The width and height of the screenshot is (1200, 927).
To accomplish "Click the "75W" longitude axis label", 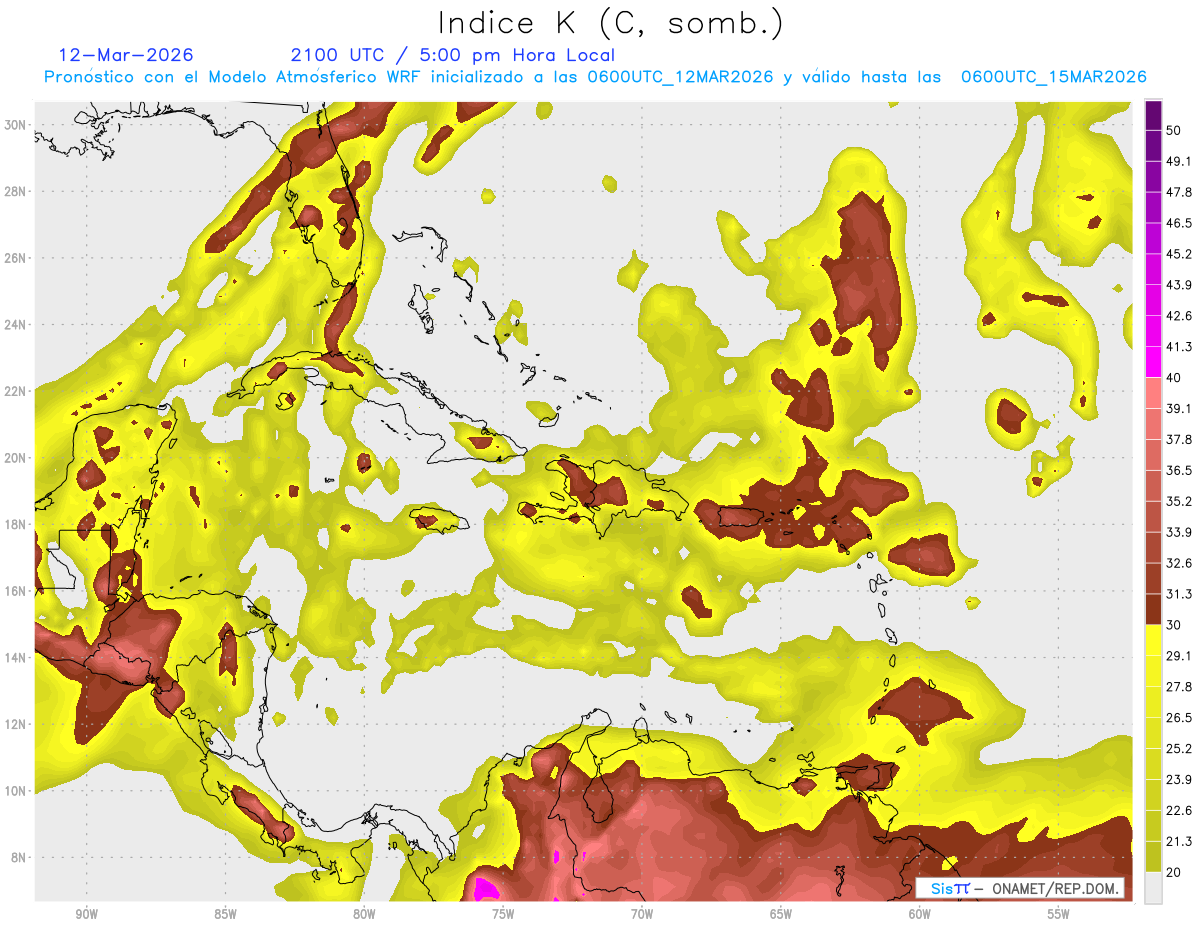I will pyautogui.click(x=503, y=914).
